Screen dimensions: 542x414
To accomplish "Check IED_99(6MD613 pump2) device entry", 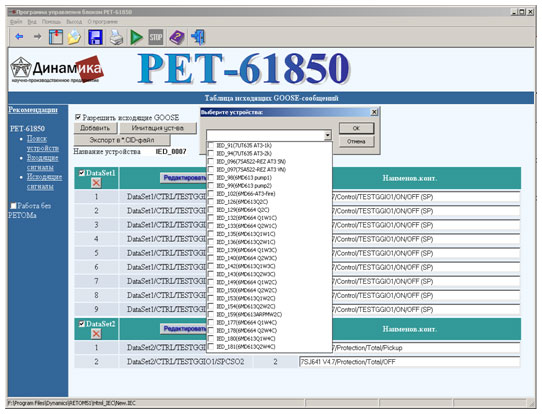I will 211,186.
